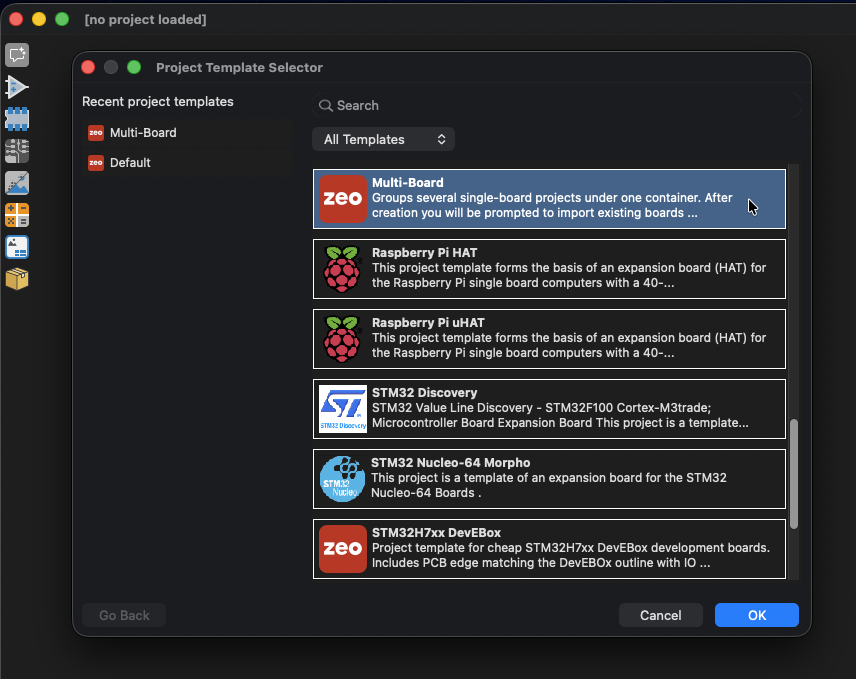The width and height of the screenshot is (856, 679).
Task: Click the Cancel button
Action: 661,615
